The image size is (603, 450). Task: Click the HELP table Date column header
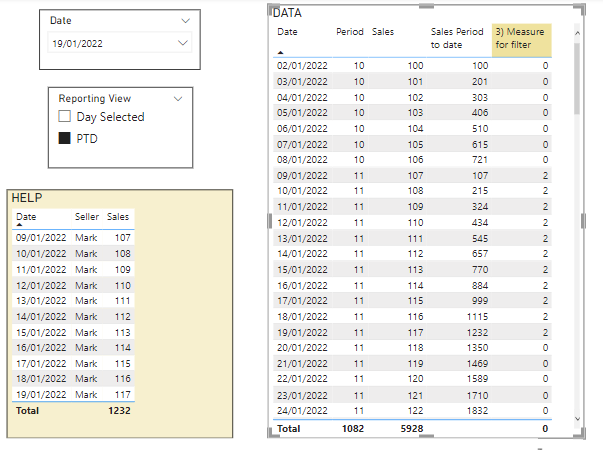(x=26, y=217)
